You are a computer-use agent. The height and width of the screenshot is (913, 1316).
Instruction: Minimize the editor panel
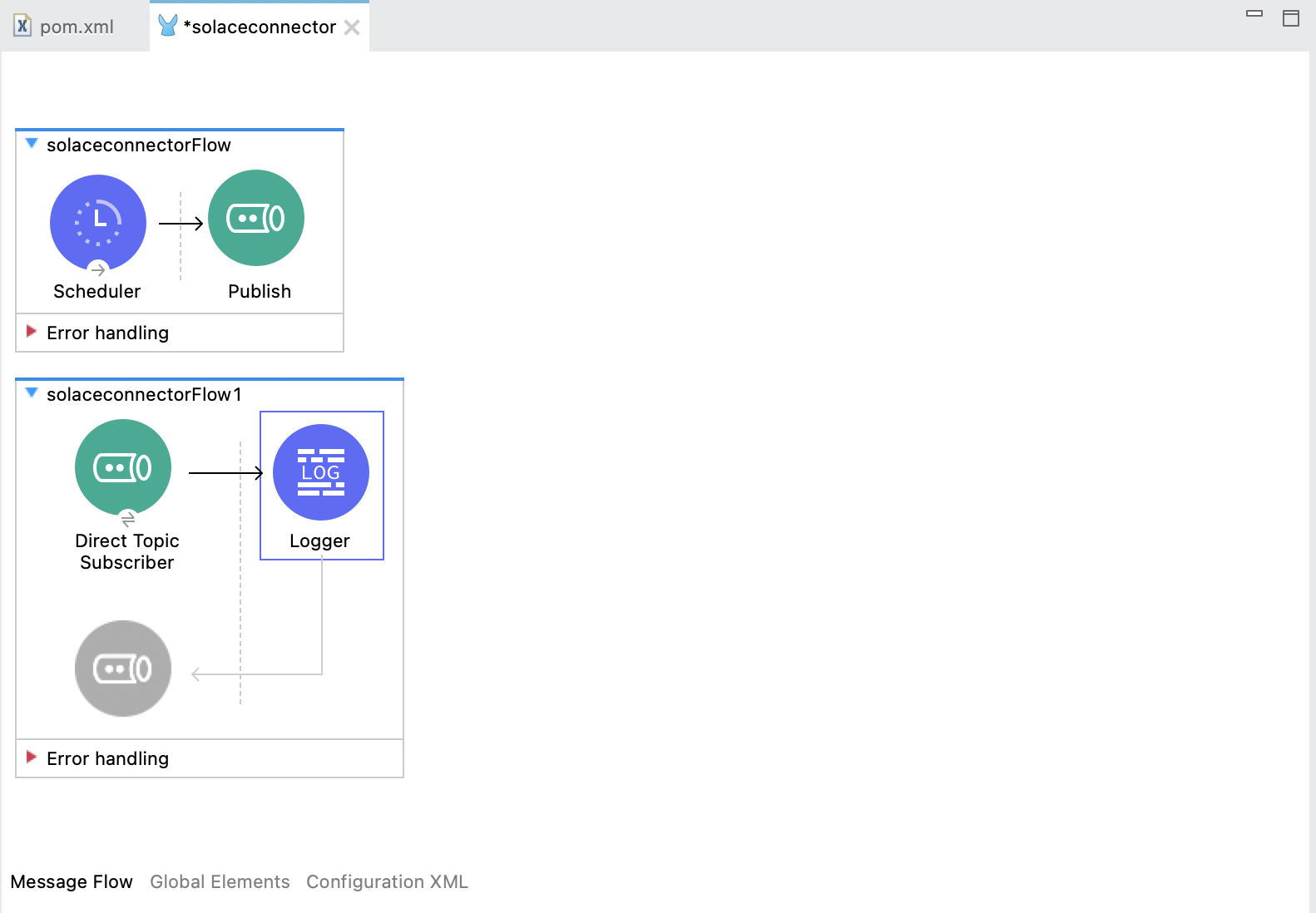[x=1254, y=14]
